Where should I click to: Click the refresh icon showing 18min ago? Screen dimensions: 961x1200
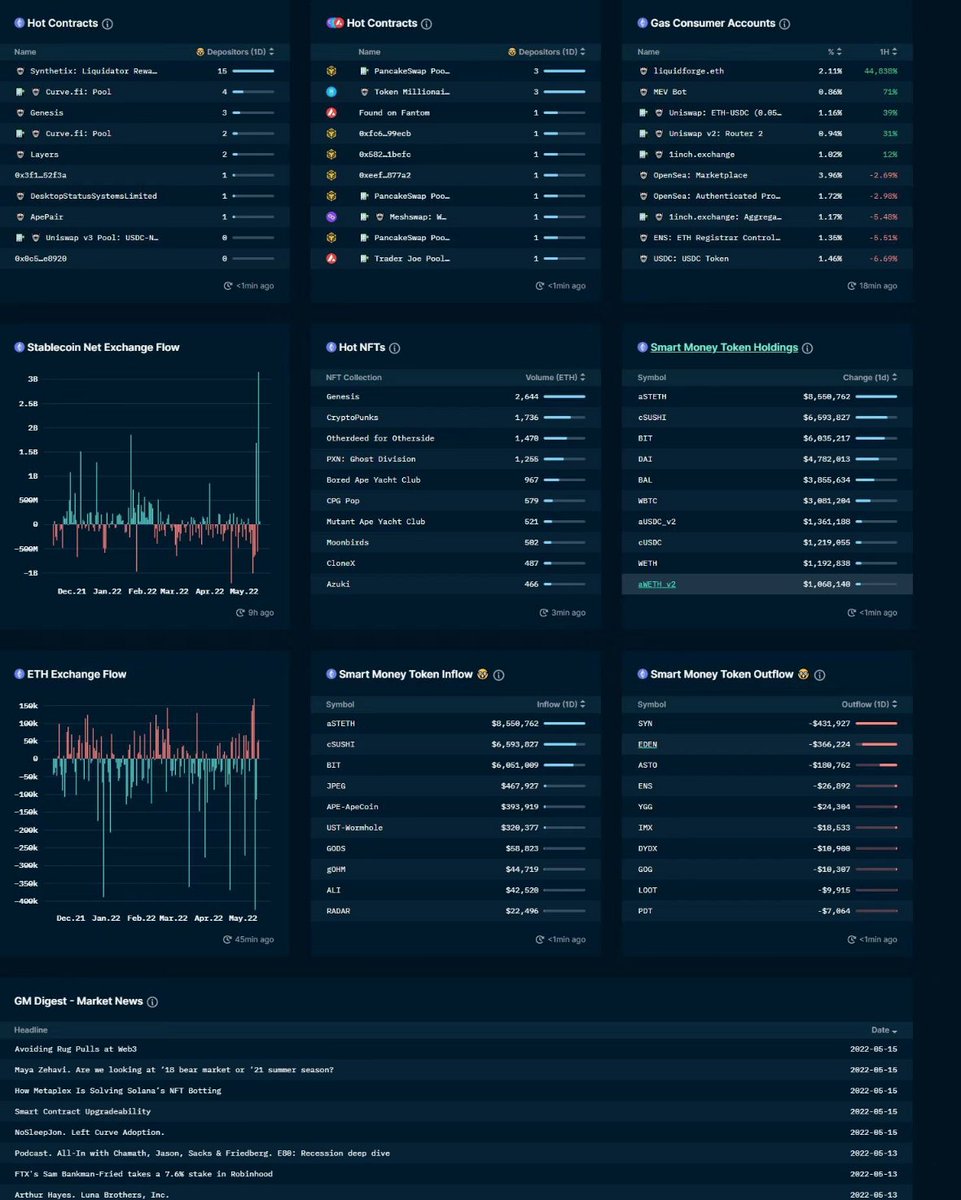tap(851, 286)
